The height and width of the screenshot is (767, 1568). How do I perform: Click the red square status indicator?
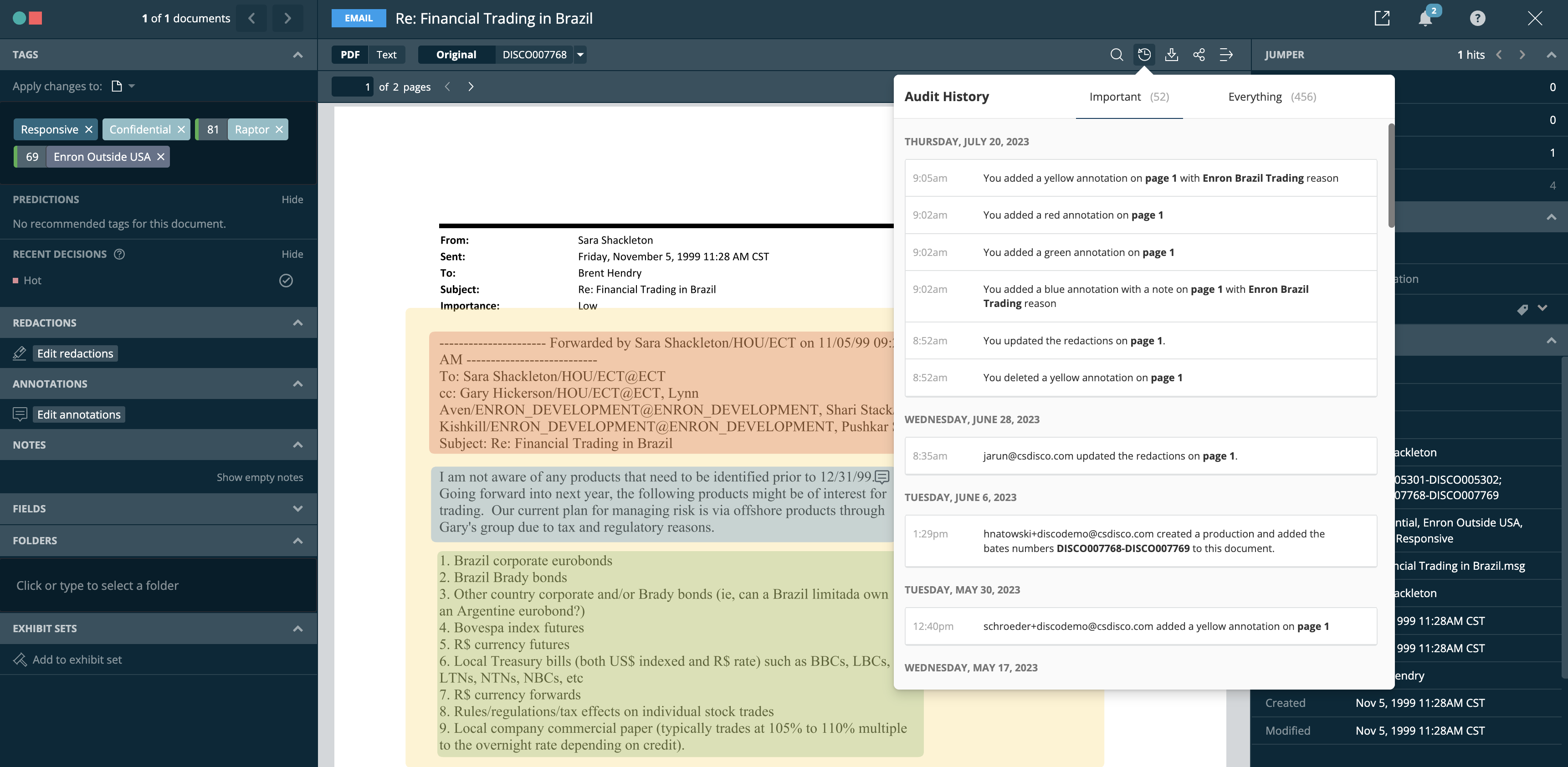36,18
